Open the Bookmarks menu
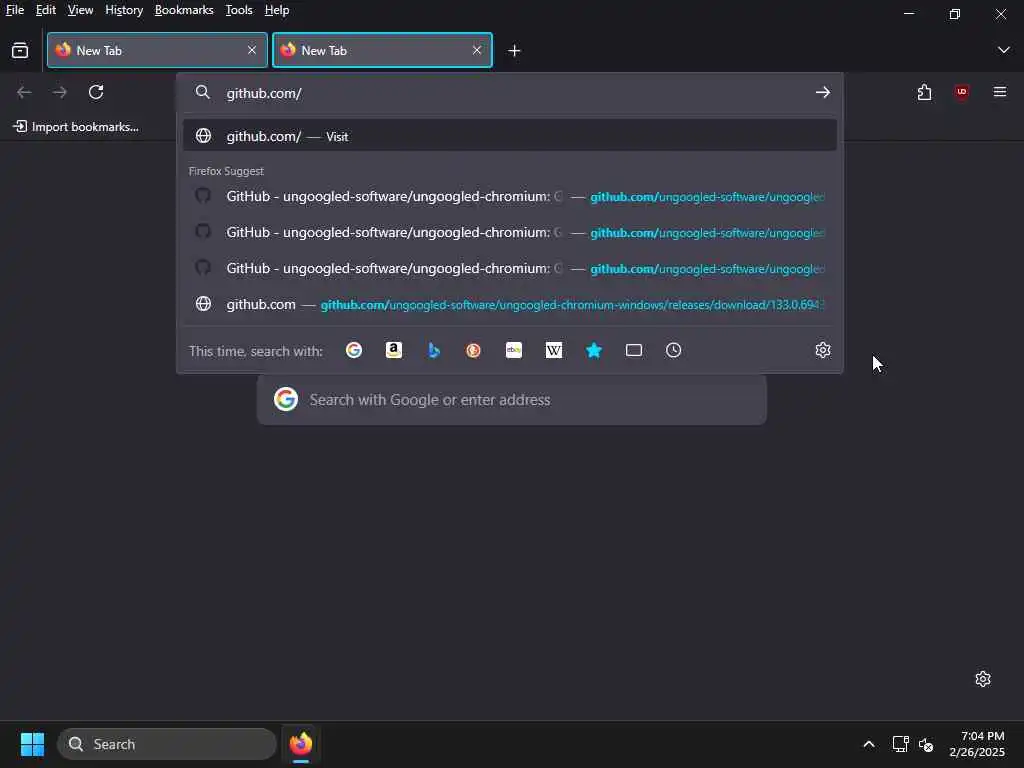Viewport: 1024px width, 768px height. point(184,10)
